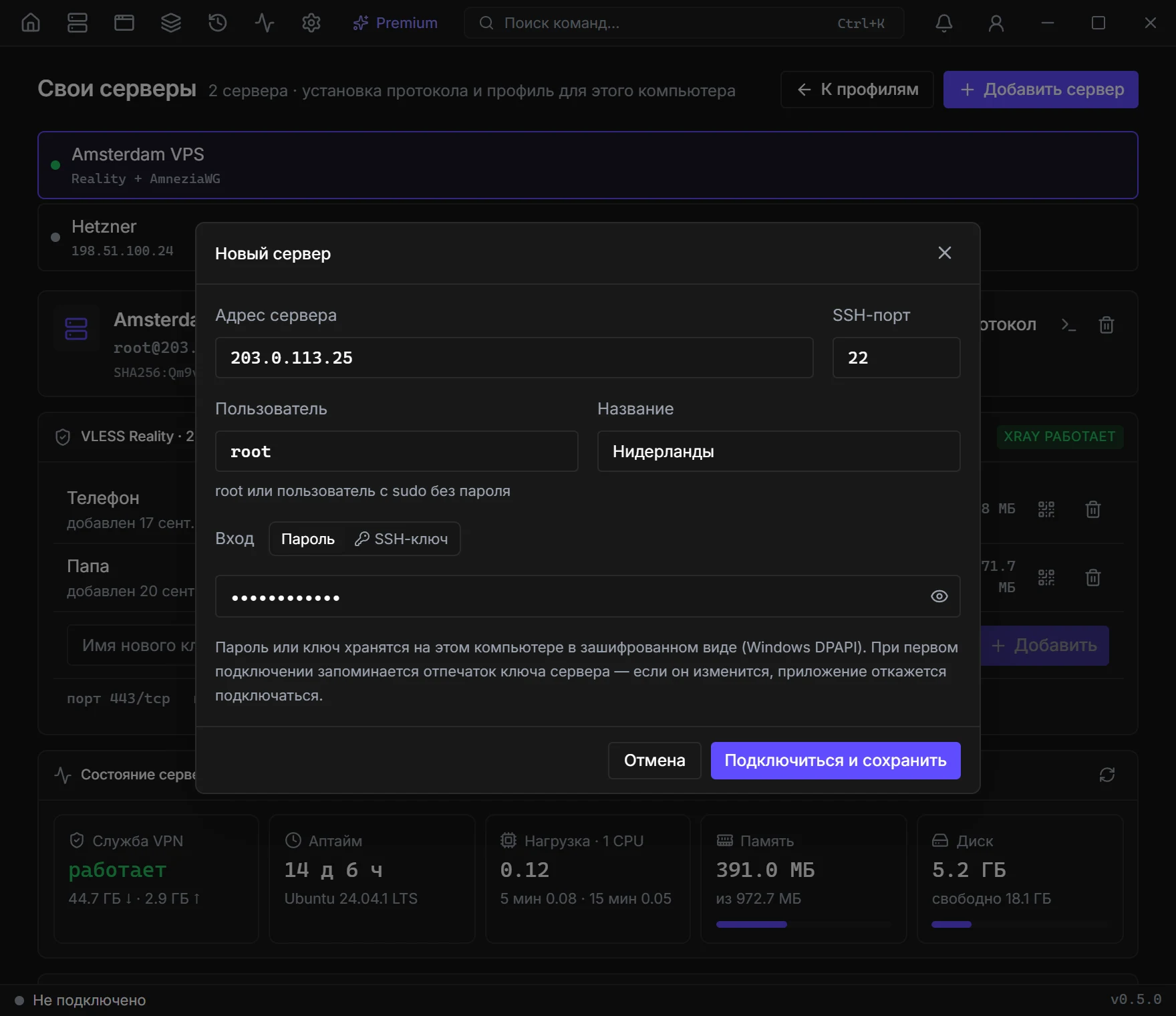Click the Диск usage bar
The image size is (1176, 1016).
pos(1020,924)
